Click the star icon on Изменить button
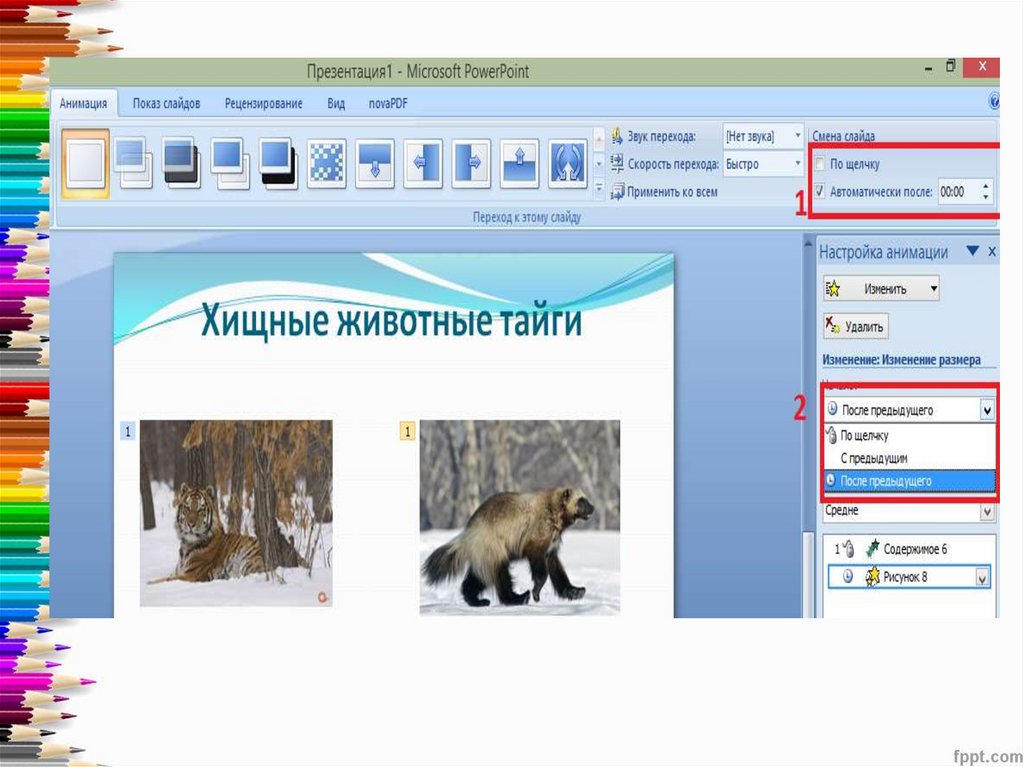The height and width of the screenshot is (767, 1024). (x=833, y=289)
